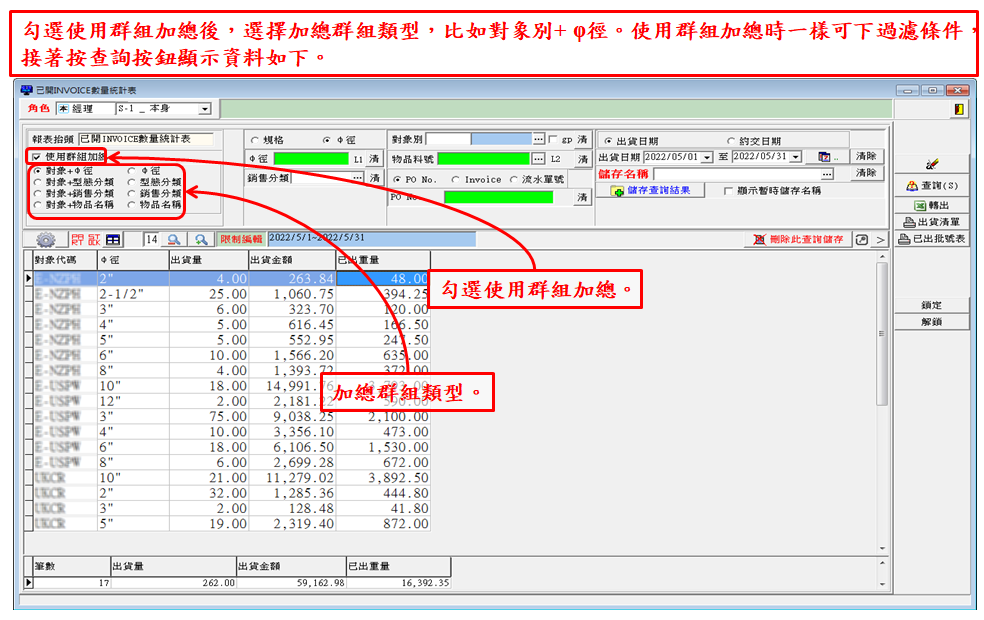The image size is (984, 620).
Task: Click 刪除此查詢儲存 delete saved query
Action: point(800,240)
